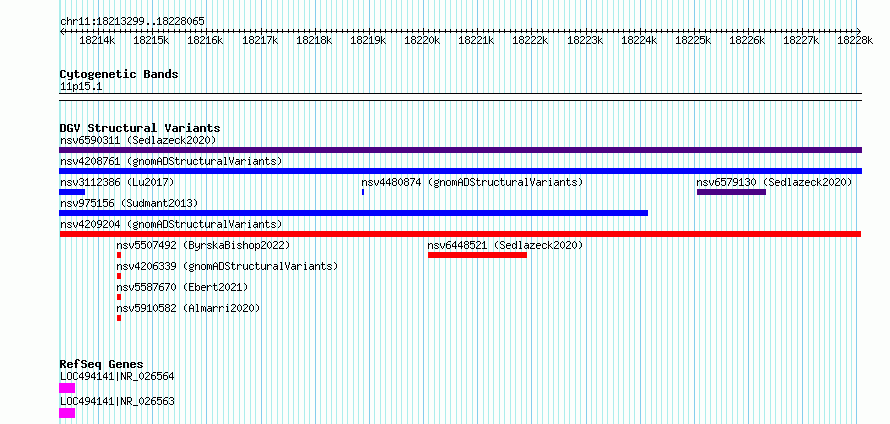Click the purple nsv6579130 variant bar
This screenshot has height=424, width=890.
pyautogui.click(x=731, y=192)
